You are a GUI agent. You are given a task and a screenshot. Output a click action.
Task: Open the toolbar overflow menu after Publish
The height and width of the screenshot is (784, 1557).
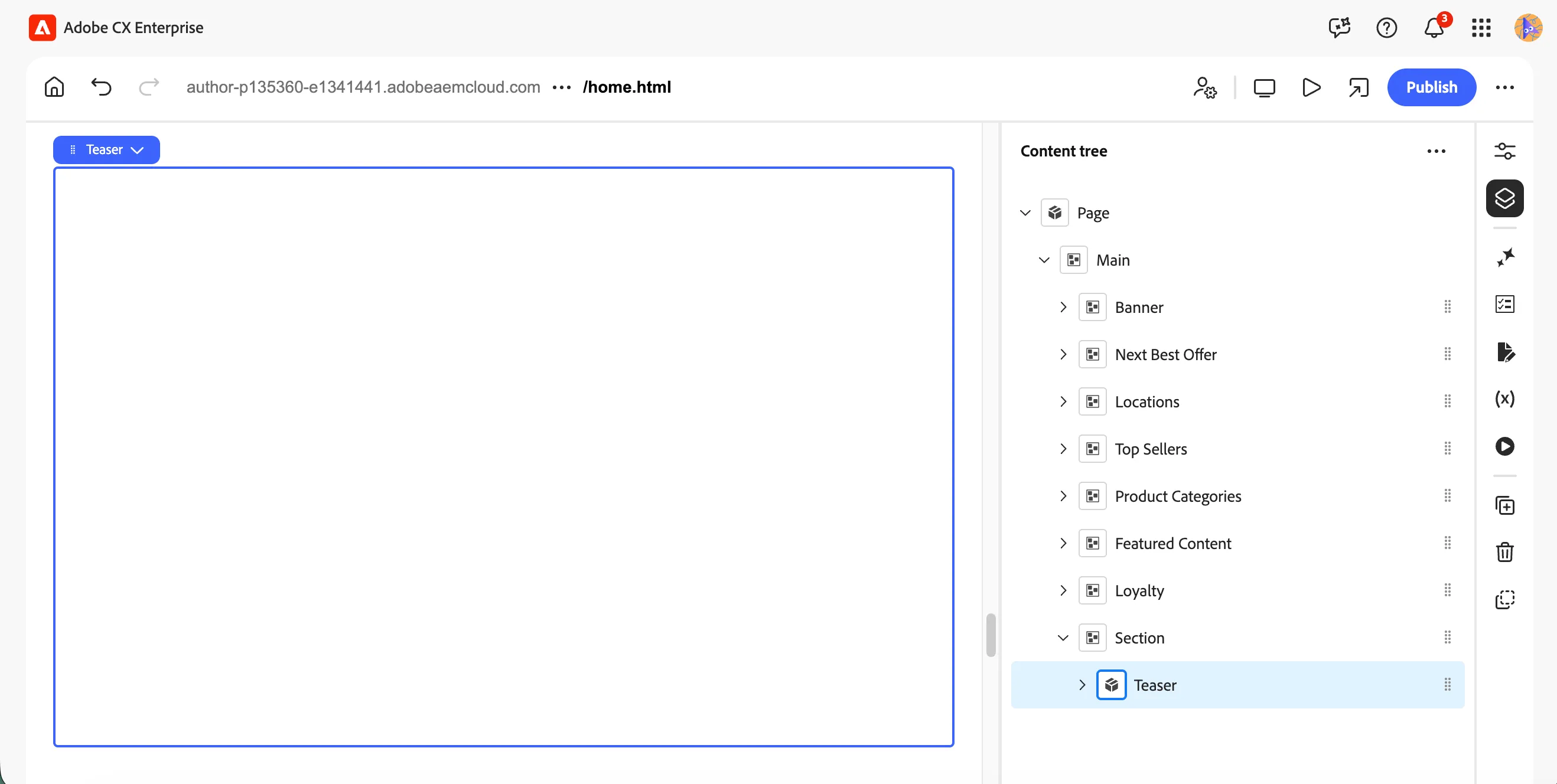(1504, 87)
